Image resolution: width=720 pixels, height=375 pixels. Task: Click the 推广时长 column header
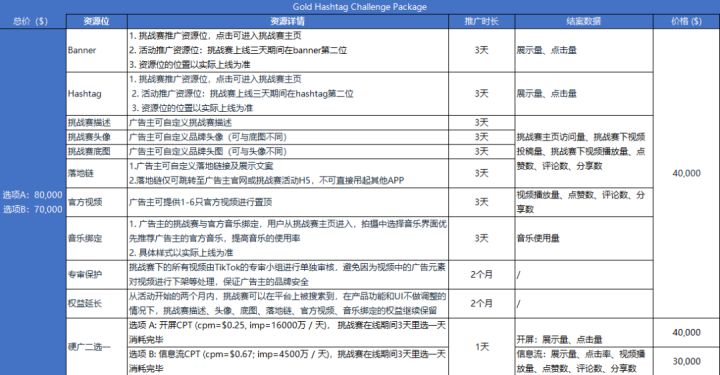[482, 21]
